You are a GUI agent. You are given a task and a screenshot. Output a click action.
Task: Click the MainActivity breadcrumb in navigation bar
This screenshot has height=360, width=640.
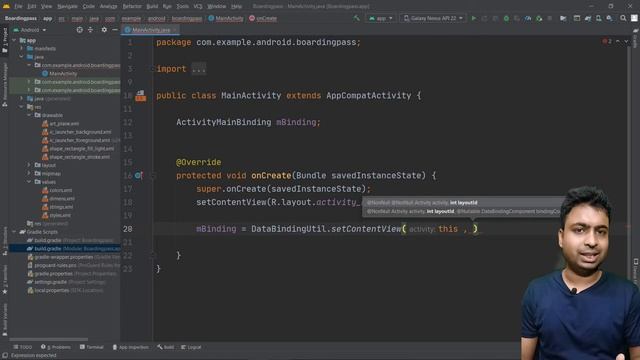226,18
